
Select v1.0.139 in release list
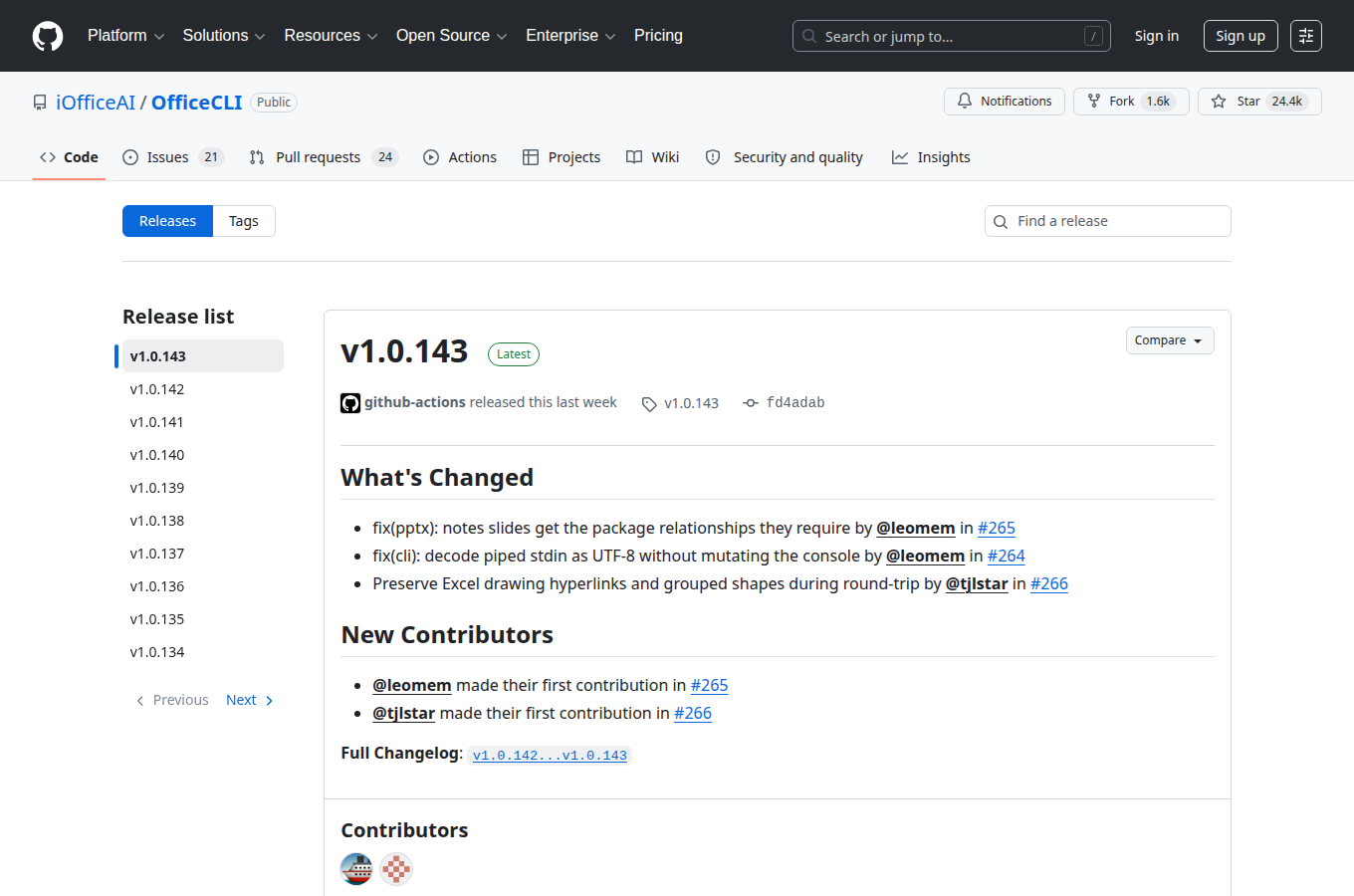(202, 488)
